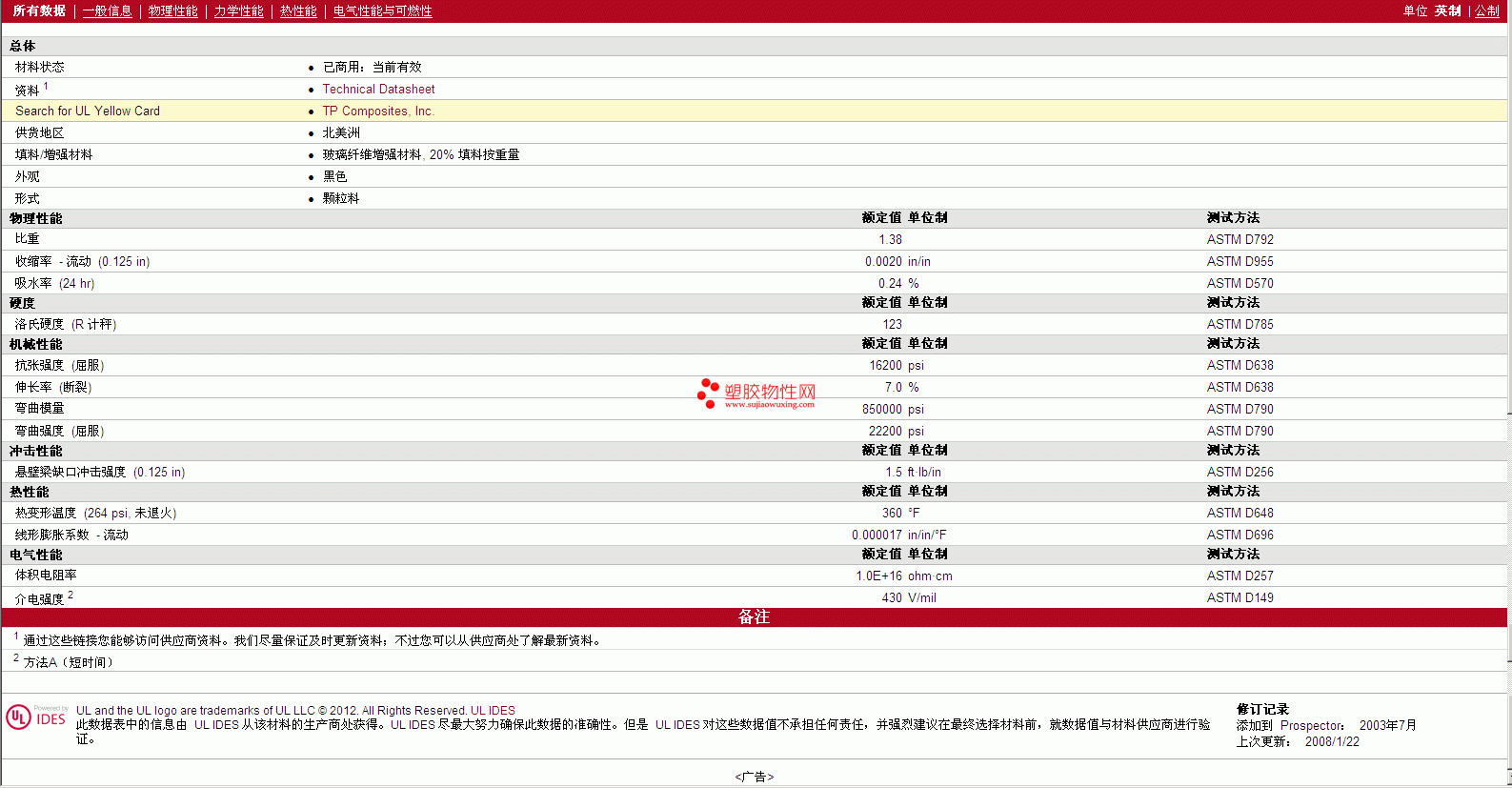Click heat deflection value 360
This screenshot has width=1512, height=788.
tap(892, 513)
